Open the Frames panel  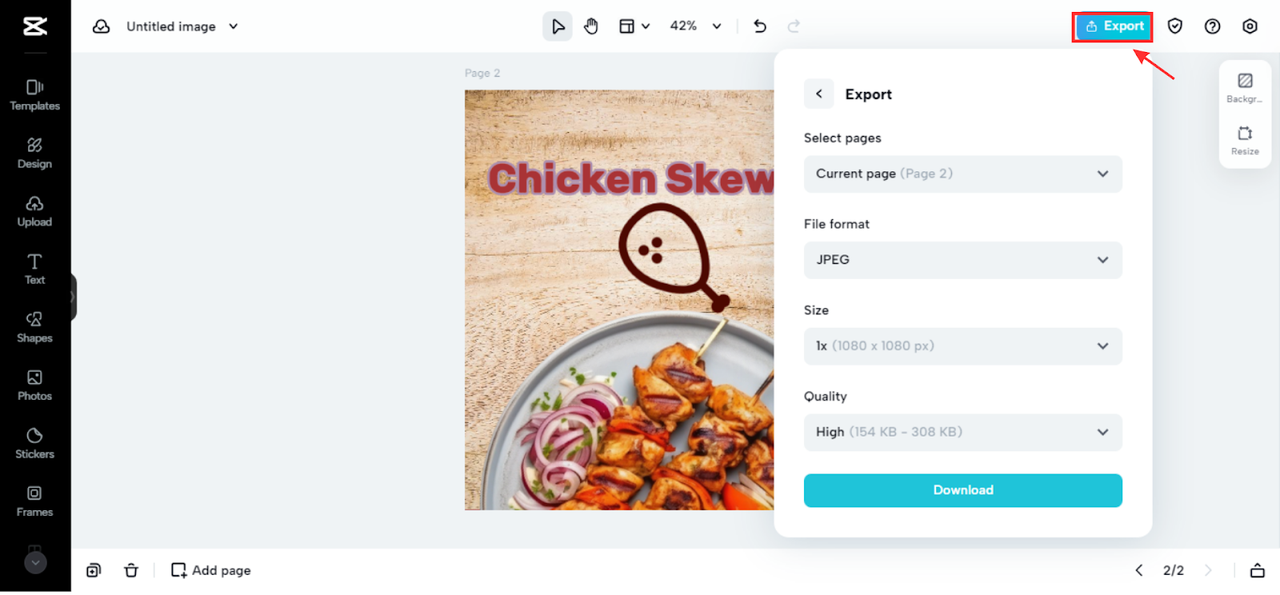pos(35,501)
